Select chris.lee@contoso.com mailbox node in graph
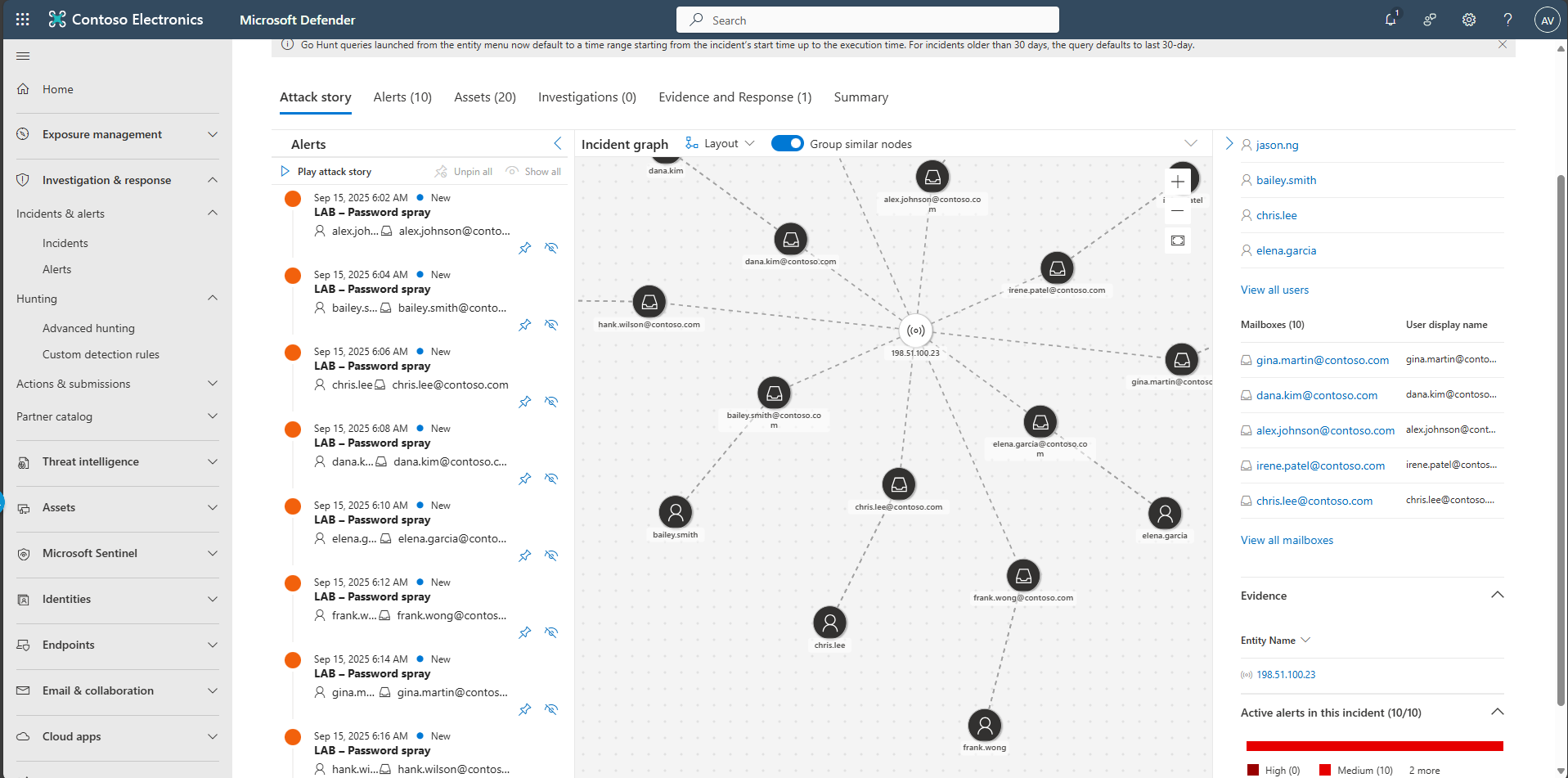Viewport: 1568px width, 778px height. coord(899,484)
